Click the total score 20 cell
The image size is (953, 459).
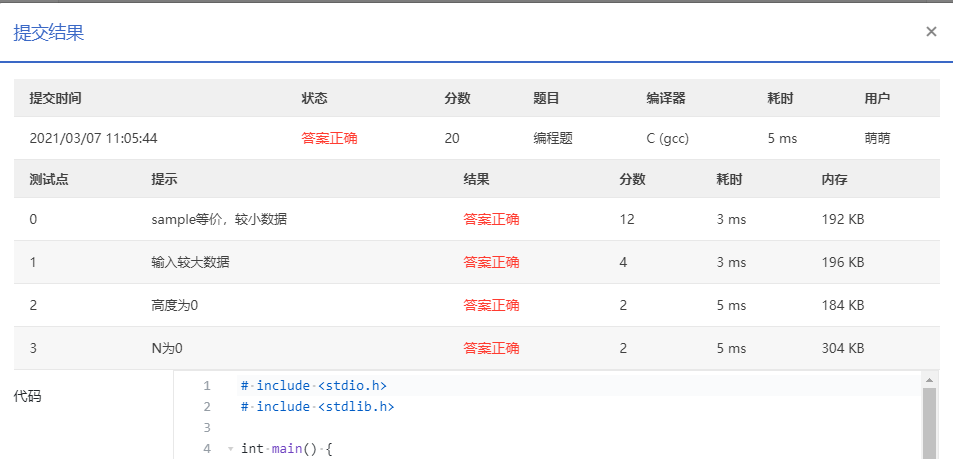[x=452, y=139]
